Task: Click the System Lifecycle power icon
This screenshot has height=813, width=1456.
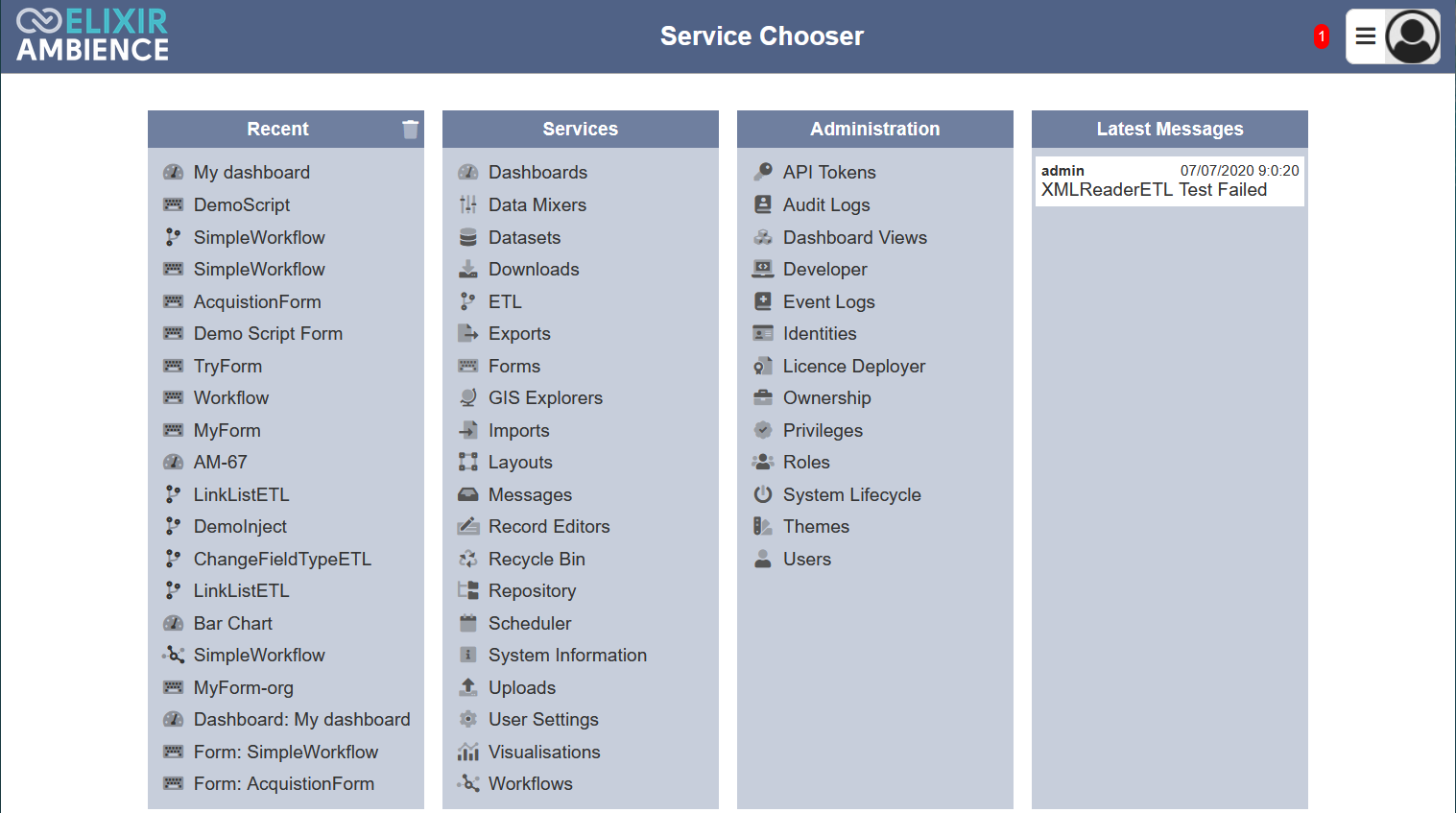Action: click(x=763, y=494)
